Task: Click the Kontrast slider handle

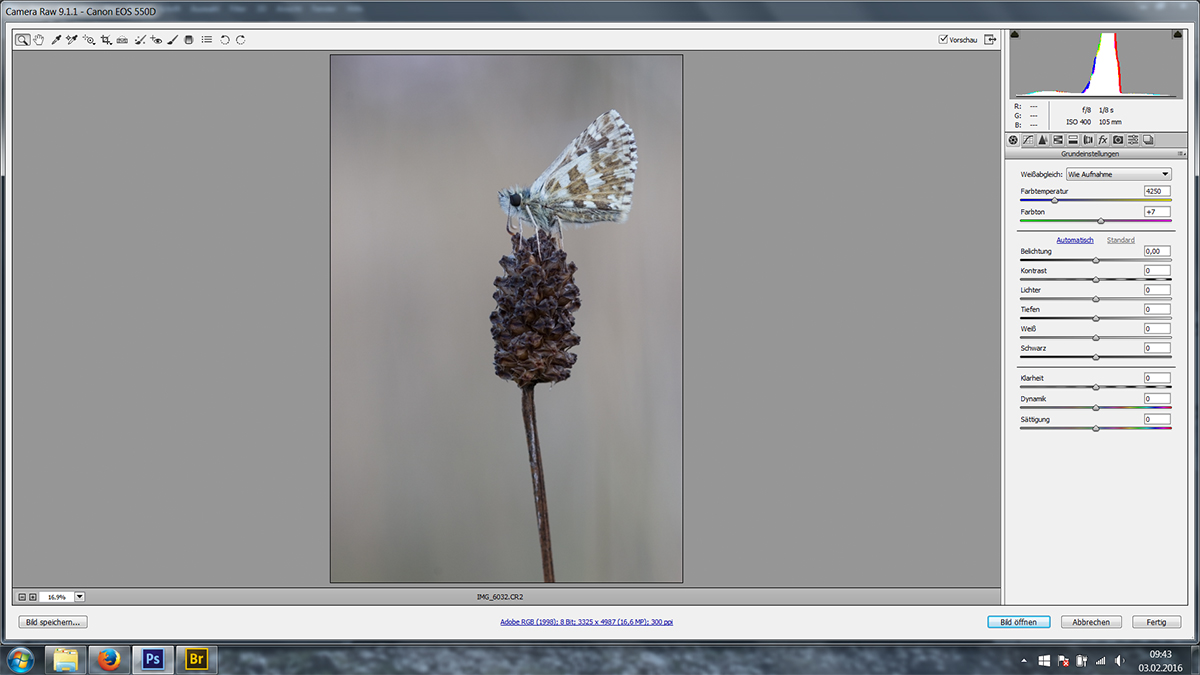Action: (x=1096, y=279)
